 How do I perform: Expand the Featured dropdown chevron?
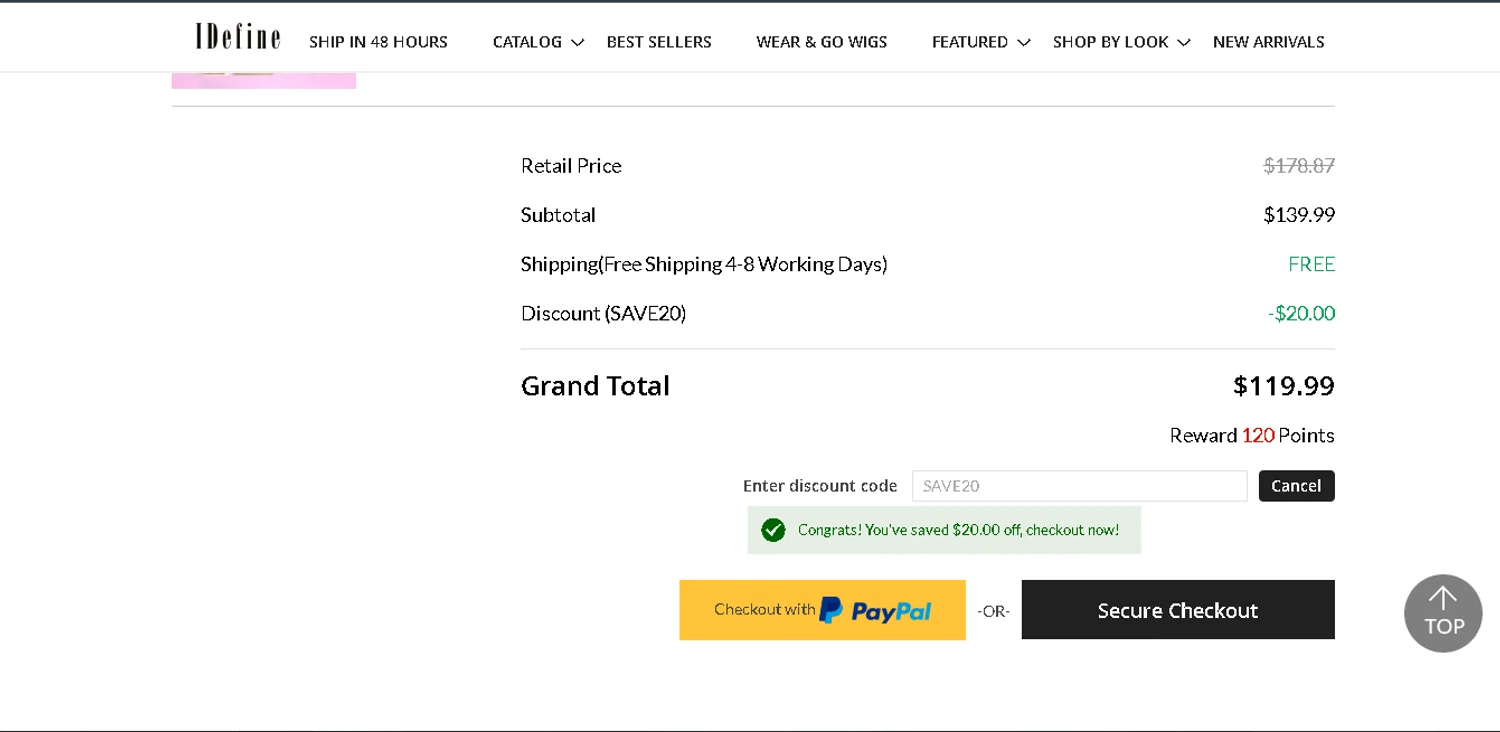coord(1023,43)
